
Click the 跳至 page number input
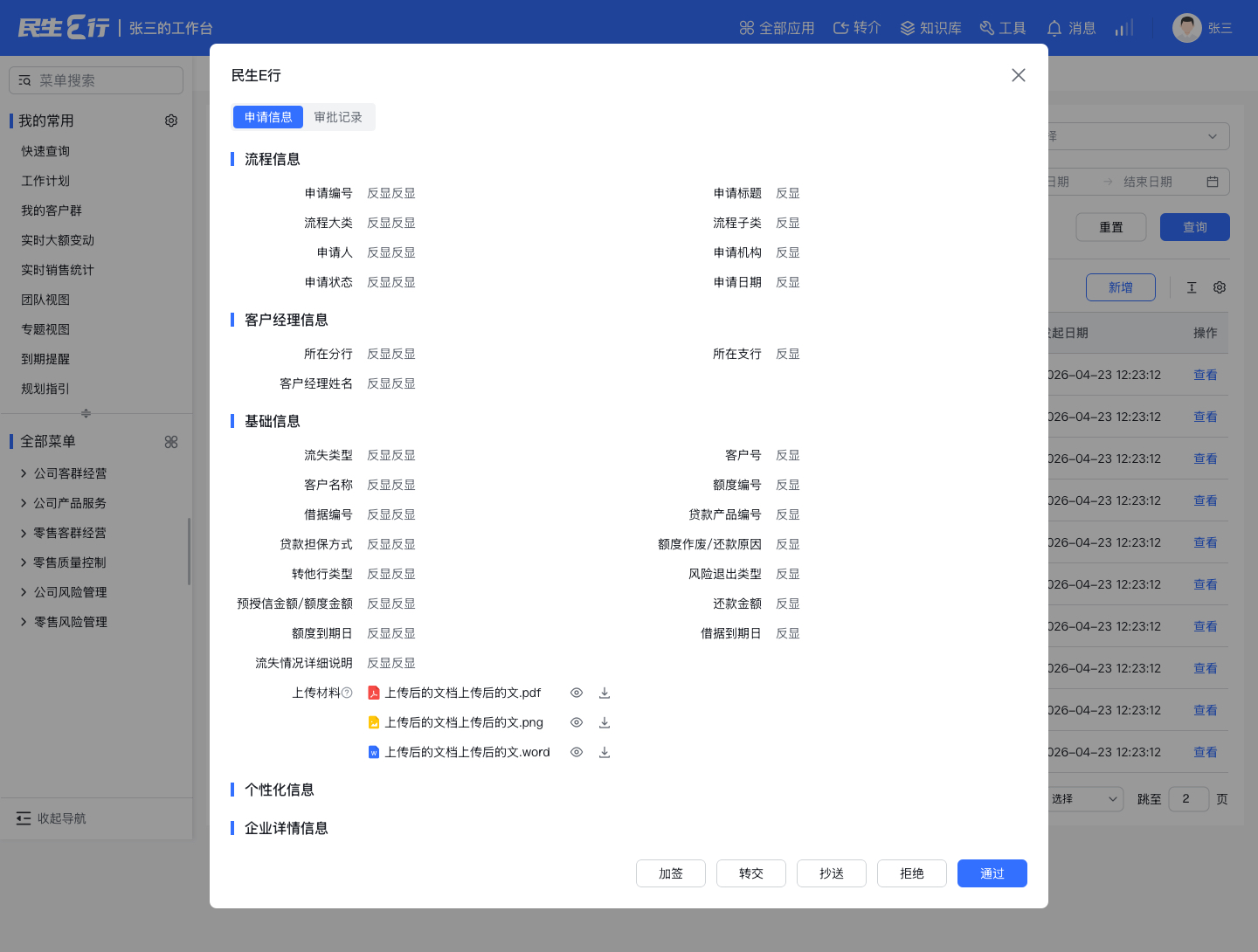coord(1189,799)
